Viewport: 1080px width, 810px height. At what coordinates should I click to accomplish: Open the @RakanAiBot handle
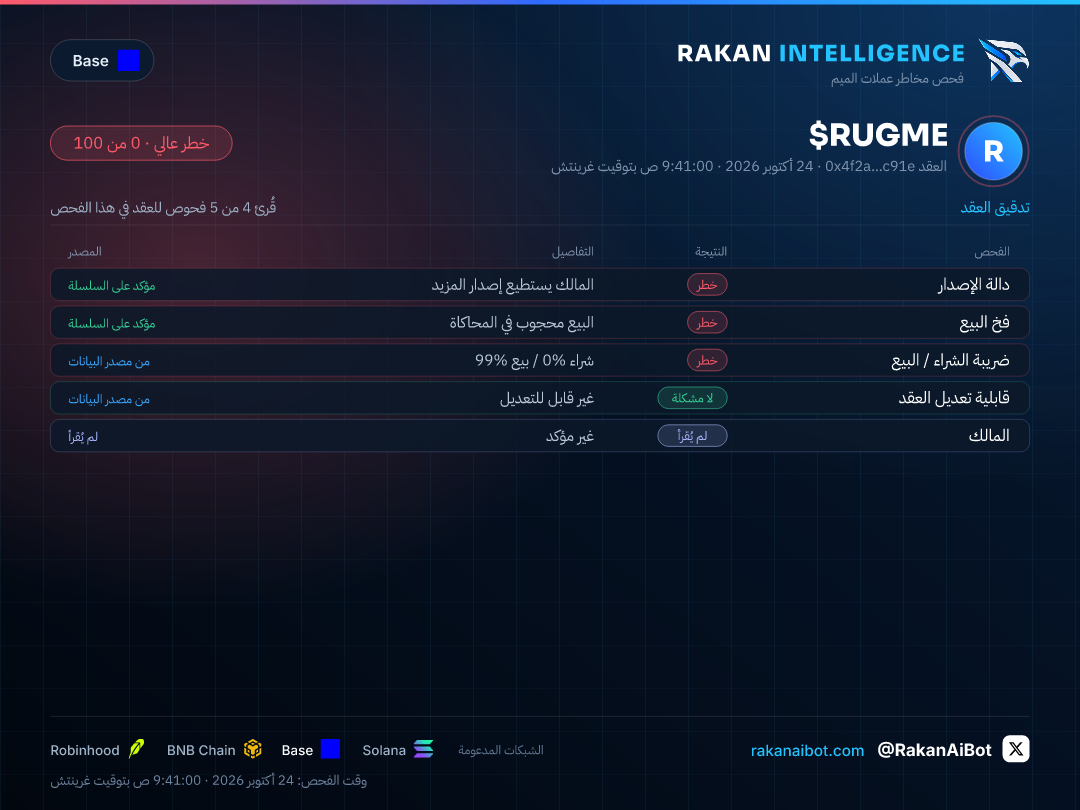tap(934, 750)
